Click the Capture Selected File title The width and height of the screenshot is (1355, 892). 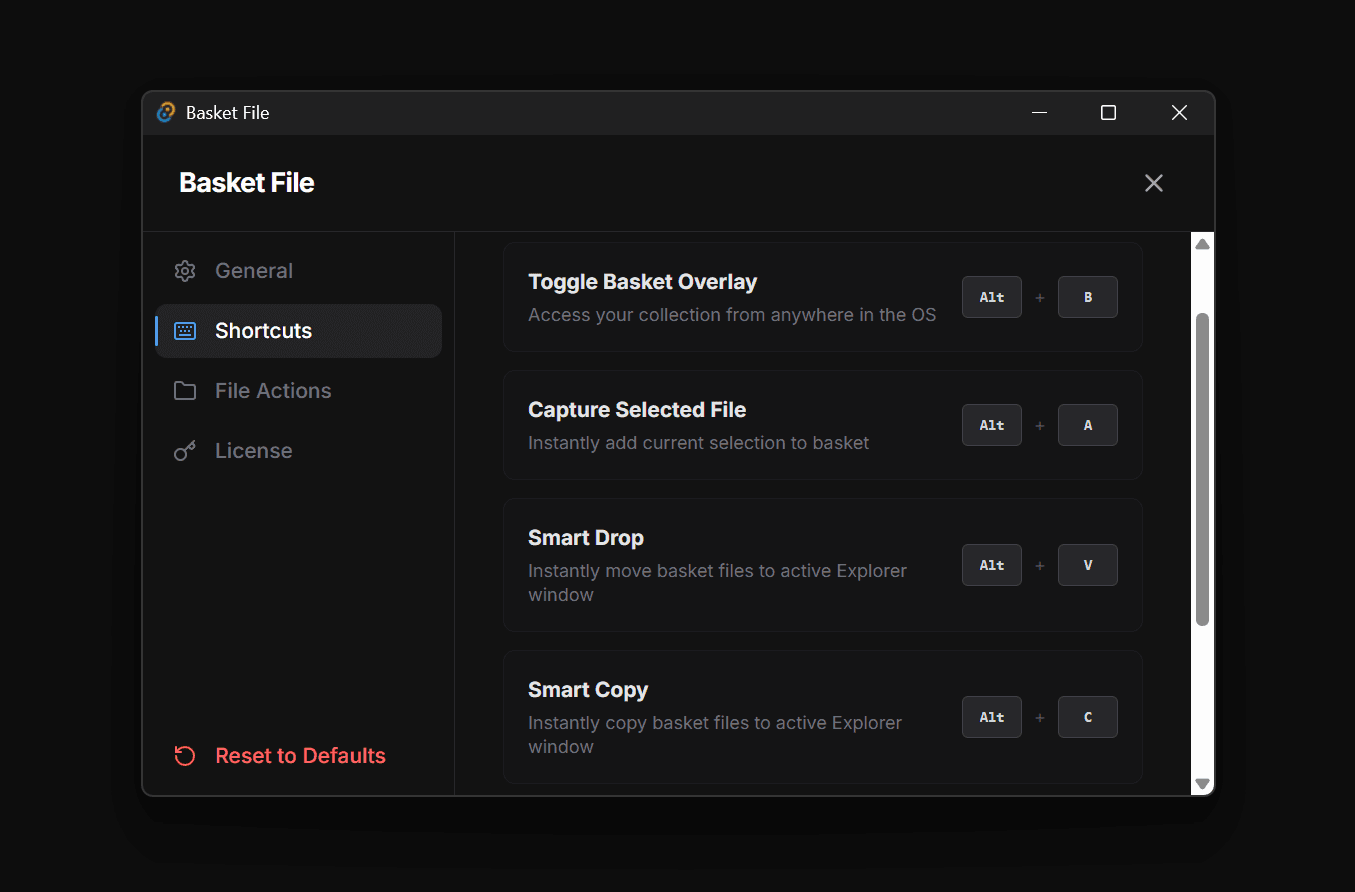(x=637, y=410)
